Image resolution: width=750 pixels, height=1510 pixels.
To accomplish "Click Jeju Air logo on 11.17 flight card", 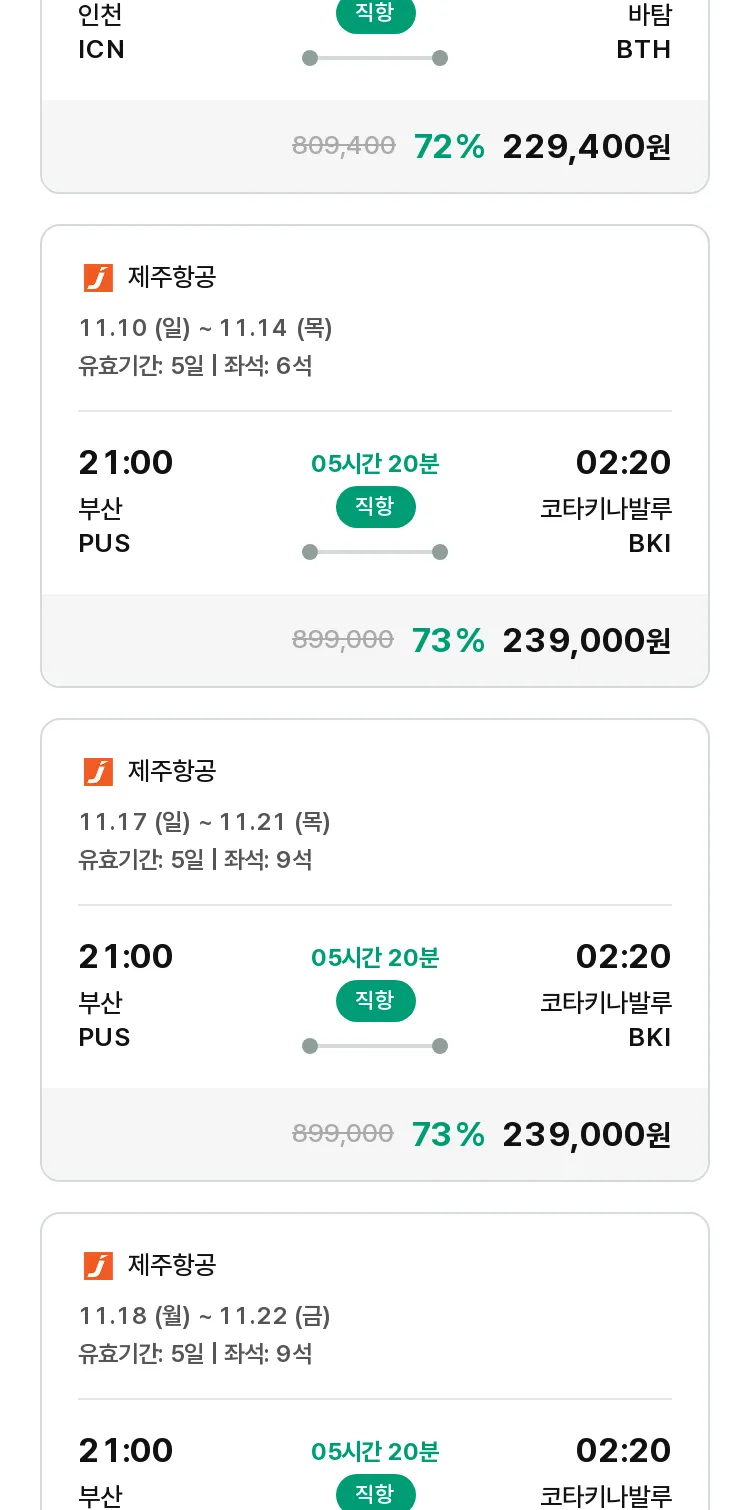I will click(x=98, y=771).
